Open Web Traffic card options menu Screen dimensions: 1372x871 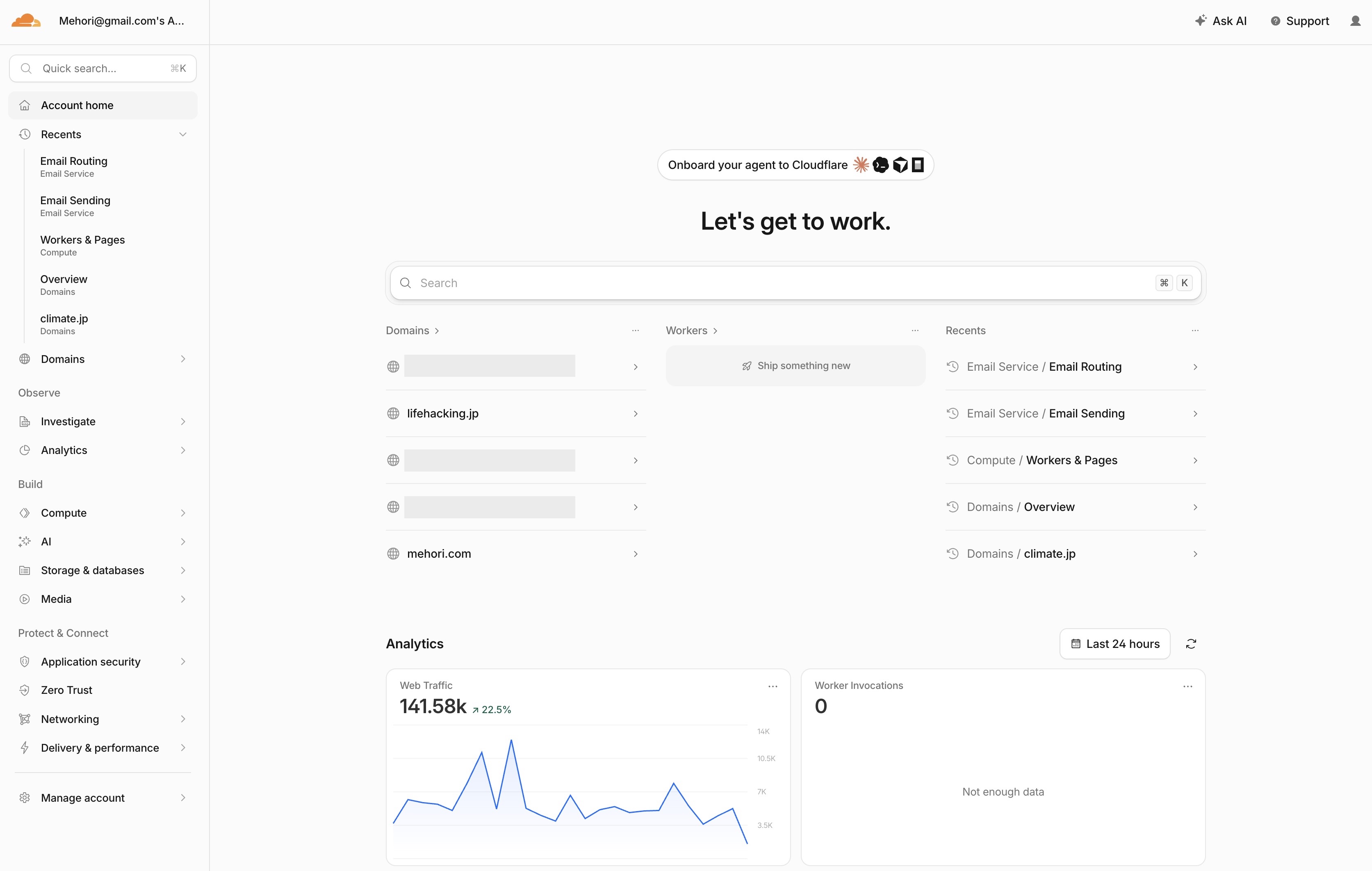pyautogui.click(x=773, y=686)
